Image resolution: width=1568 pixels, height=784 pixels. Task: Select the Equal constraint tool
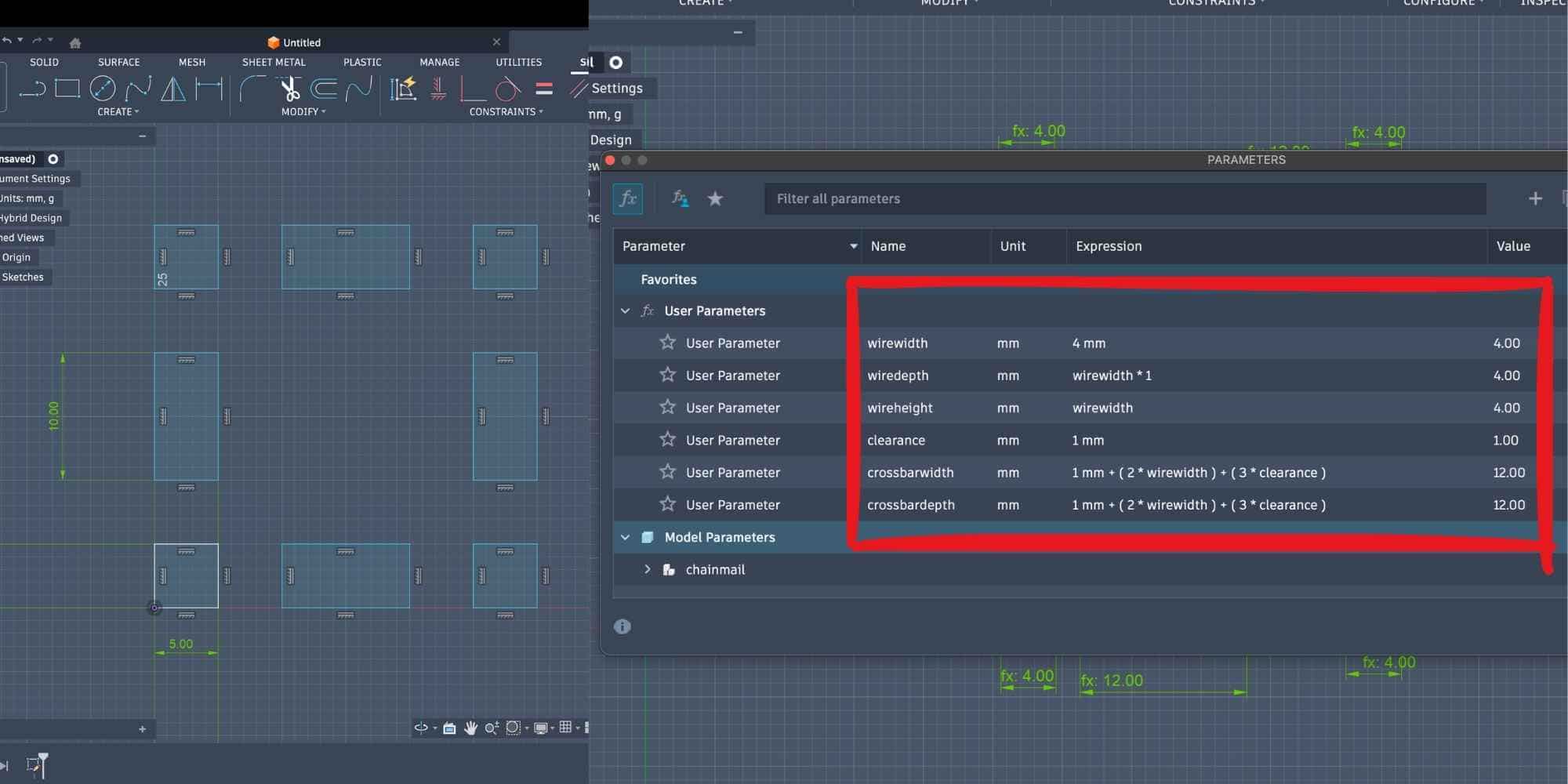[x=544, y=89]
